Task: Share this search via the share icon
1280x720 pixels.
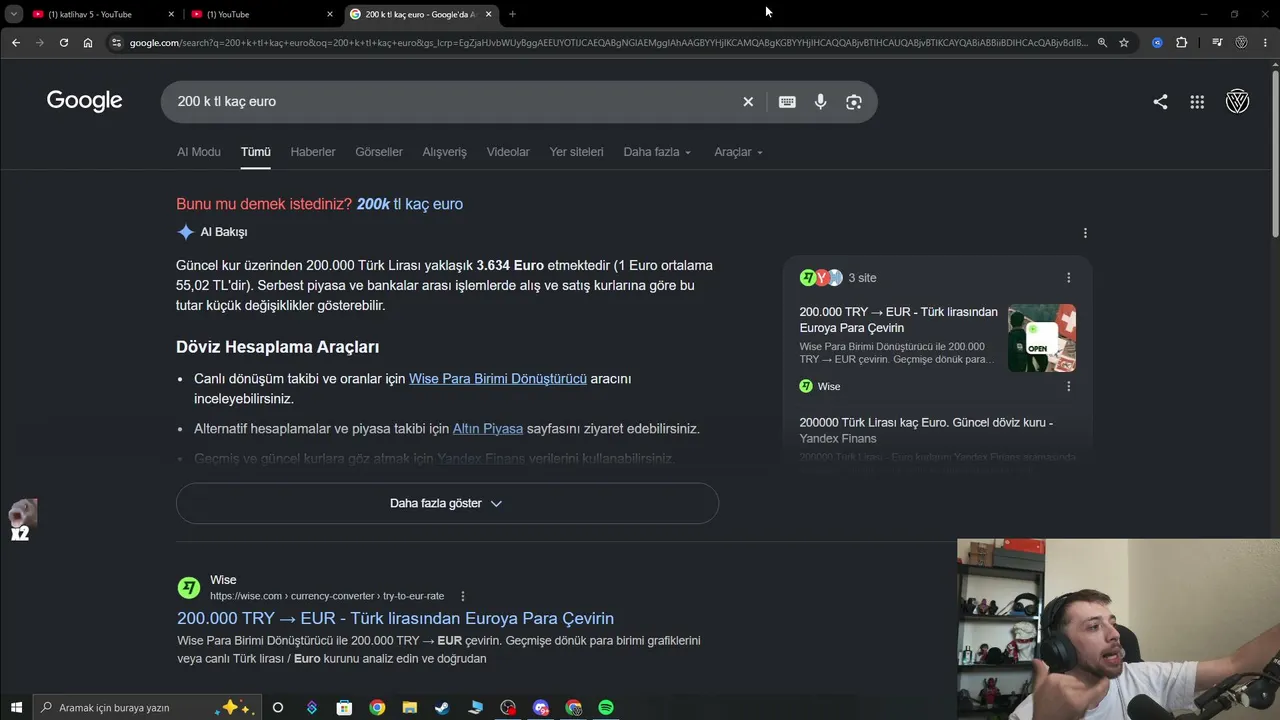Action: 1160,102
